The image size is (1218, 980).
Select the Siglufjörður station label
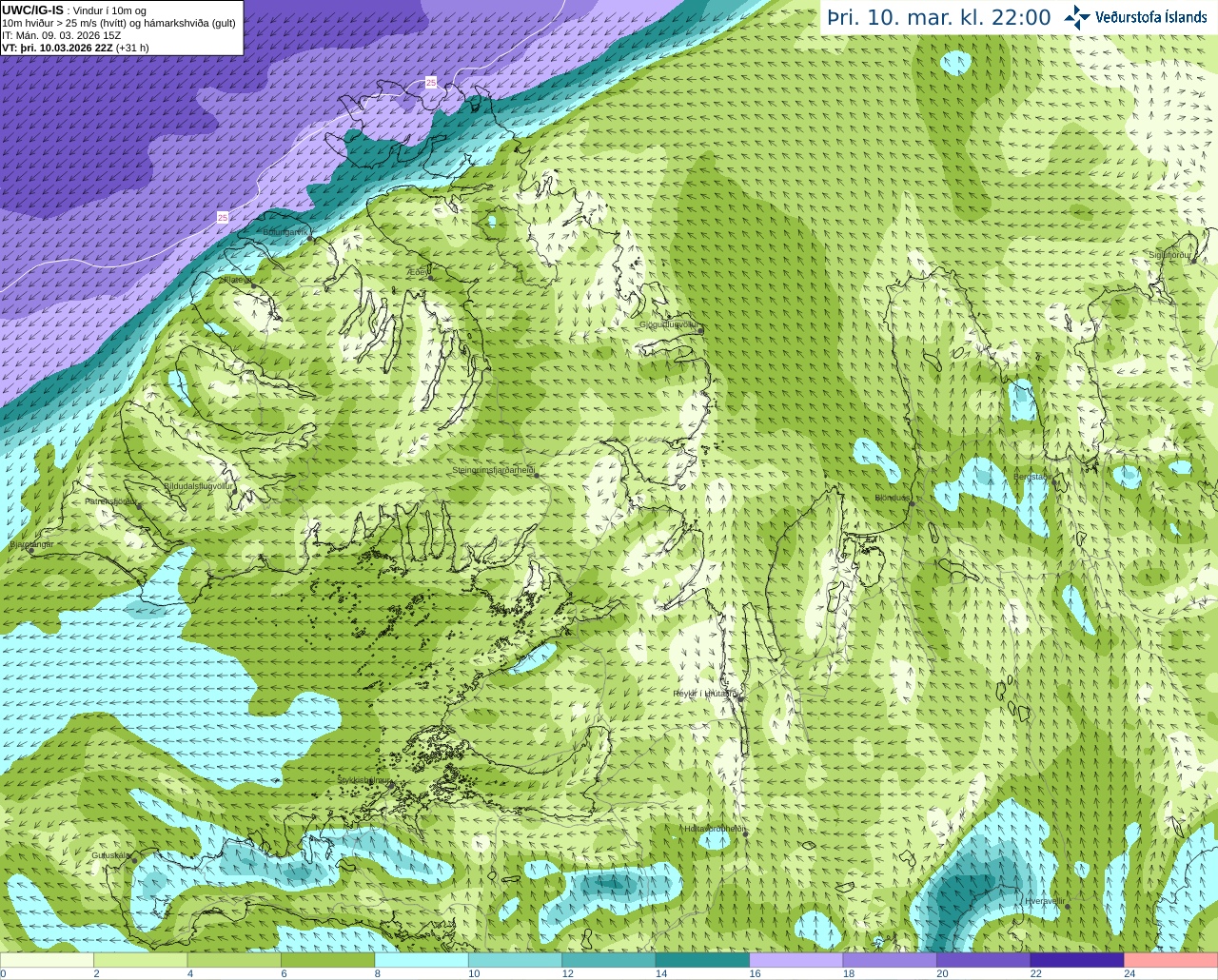1171,255
